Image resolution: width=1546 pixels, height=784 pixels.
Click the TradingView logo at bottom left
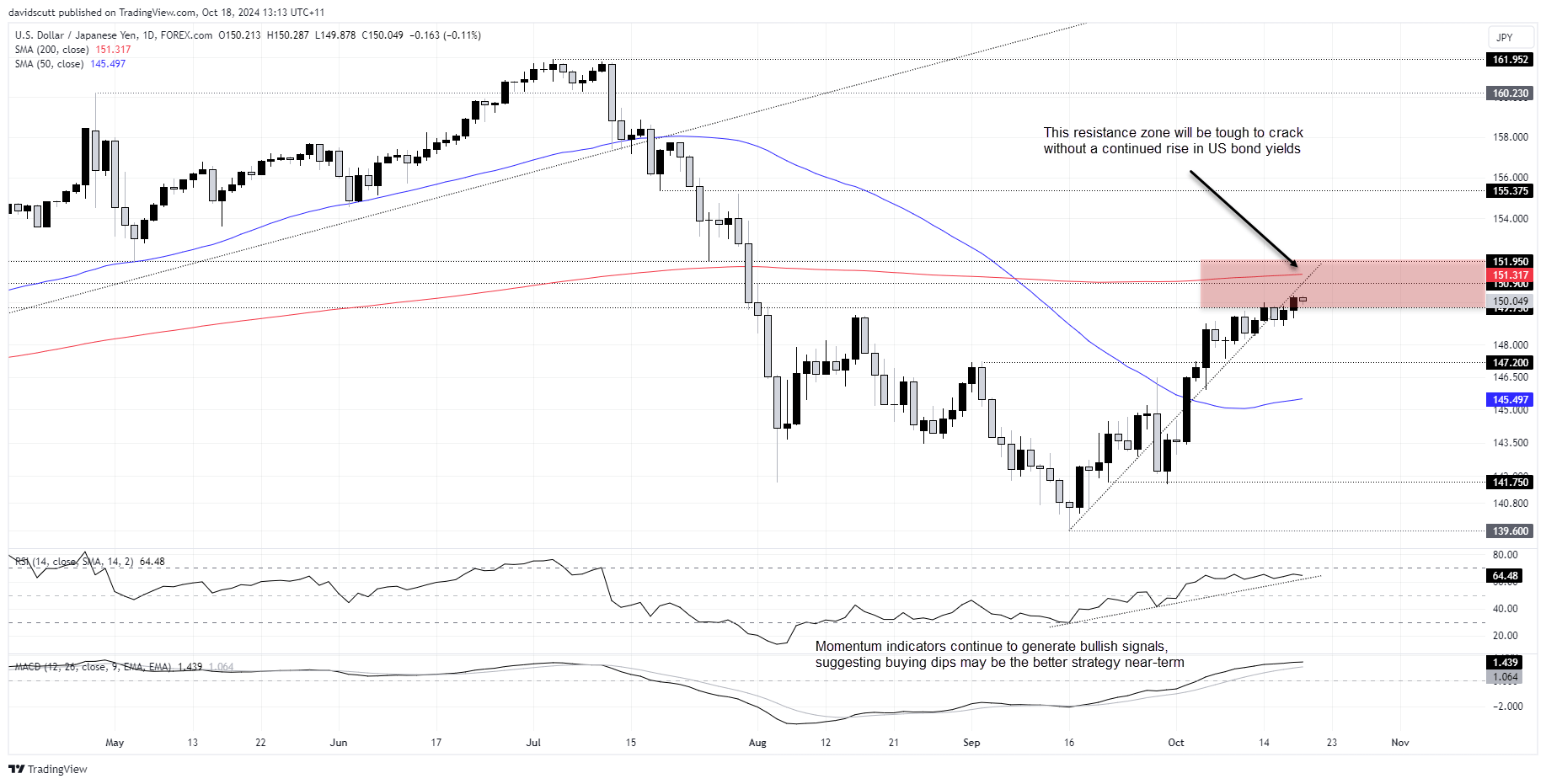click(48, 769)
